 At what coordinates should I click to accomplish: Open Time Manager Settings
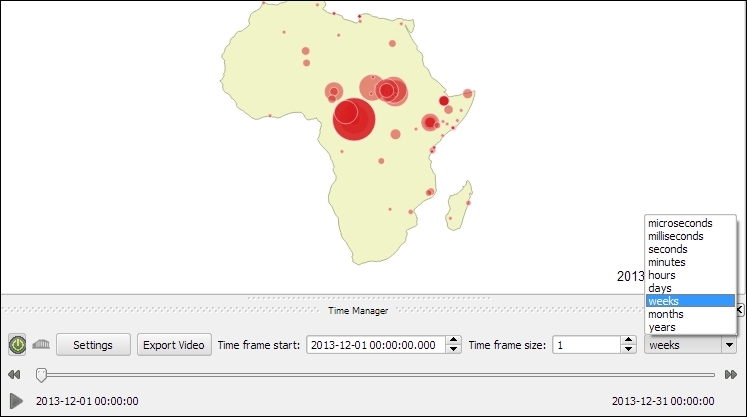point(93,345)
